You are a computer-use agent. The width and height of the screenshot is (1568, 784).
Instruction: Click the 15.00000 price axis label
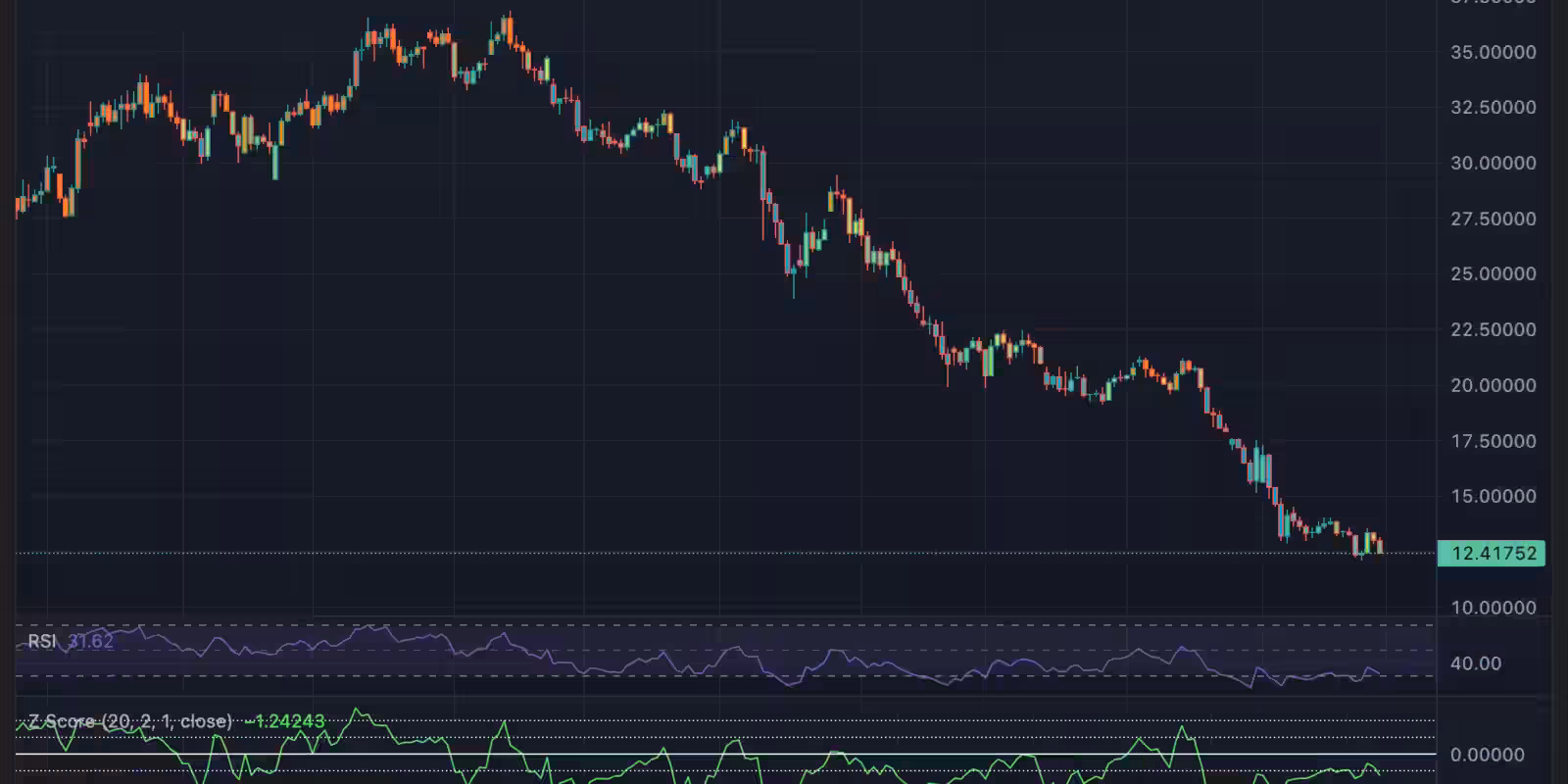click(x=1493, y=496)
